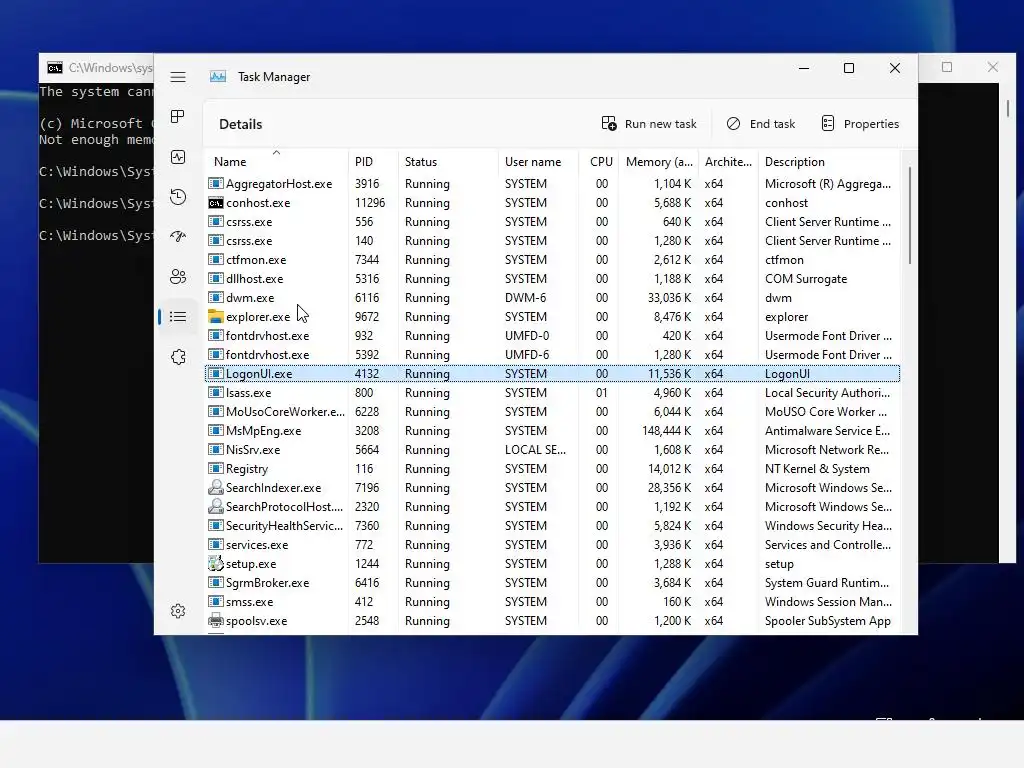This screenshot has height=768, width=1024.
Task: Sort by the PID column header
Action: (x=373, y=161)
